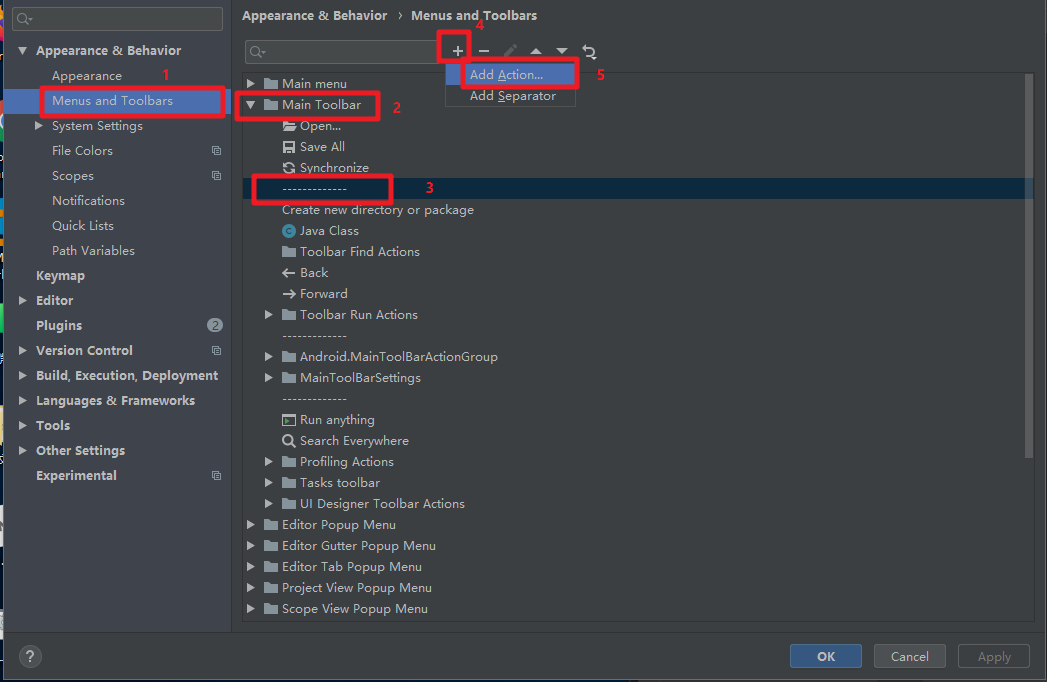
Task: Select Appearance settings page
Action: point(87,76)
